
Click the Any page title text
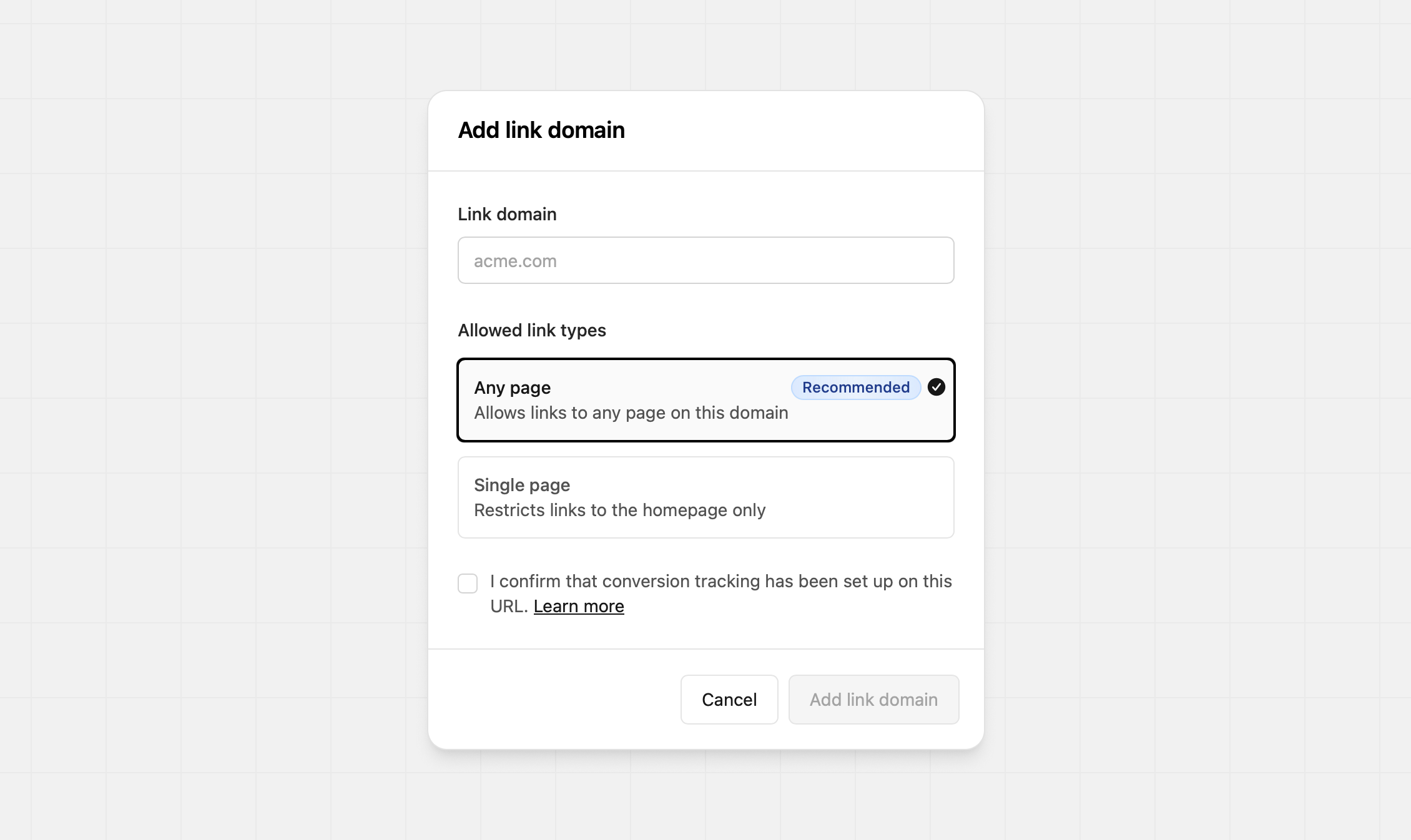coord(512,388)
